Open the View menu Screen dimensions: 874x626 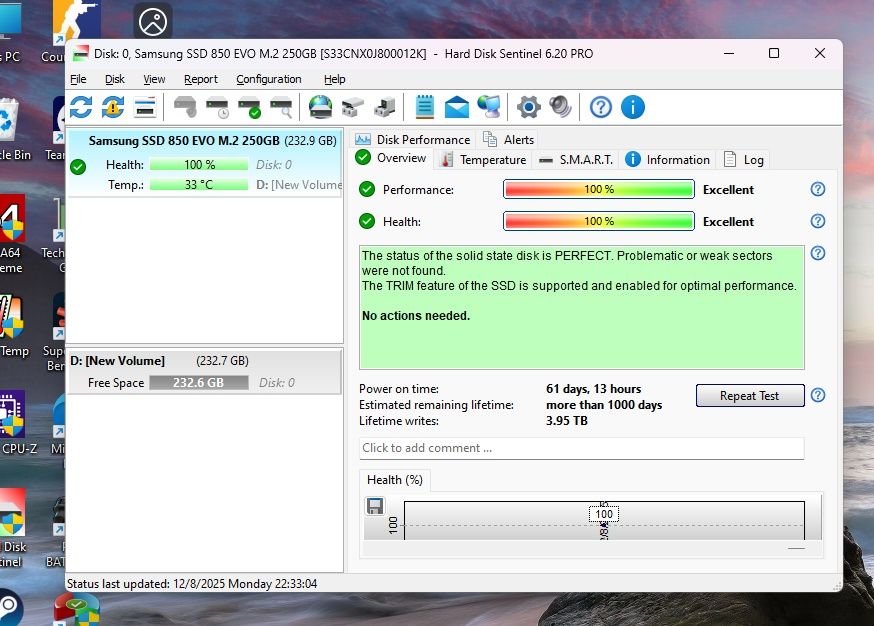tap(154, 79)
